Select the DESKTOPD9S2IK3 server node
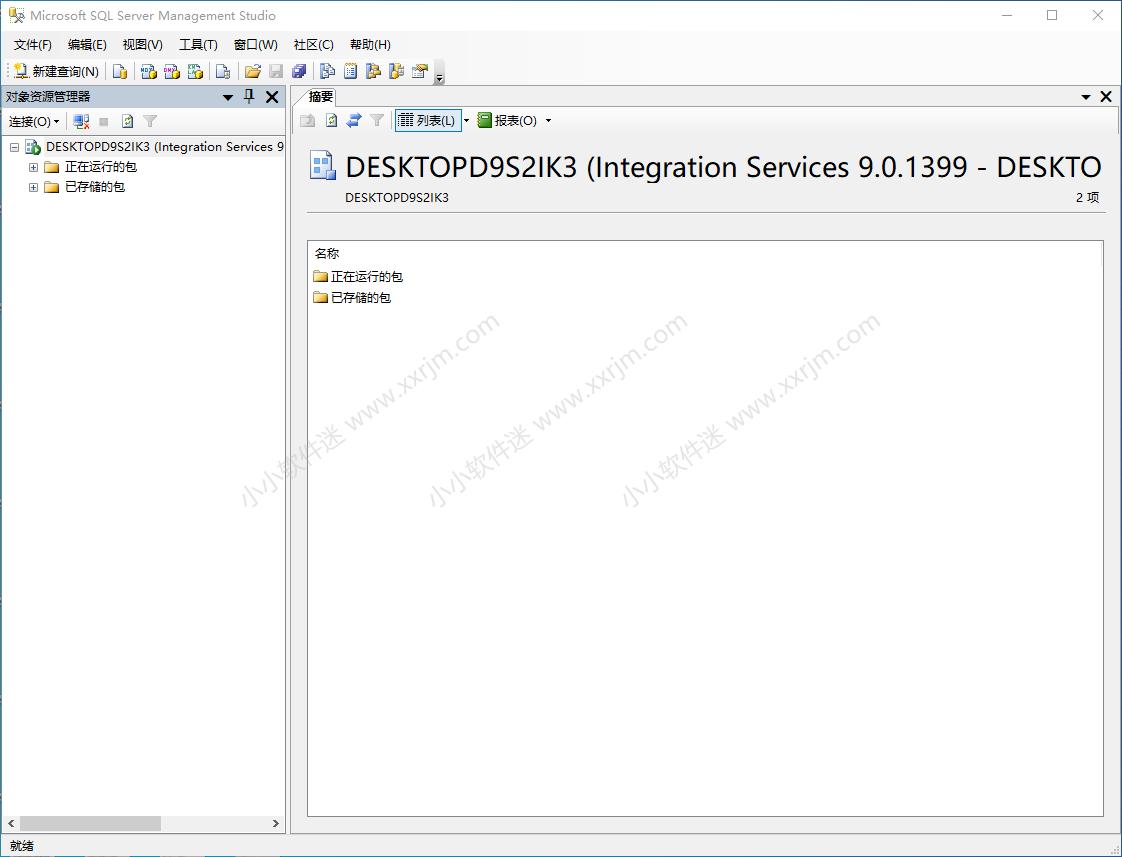 [150, 146]
